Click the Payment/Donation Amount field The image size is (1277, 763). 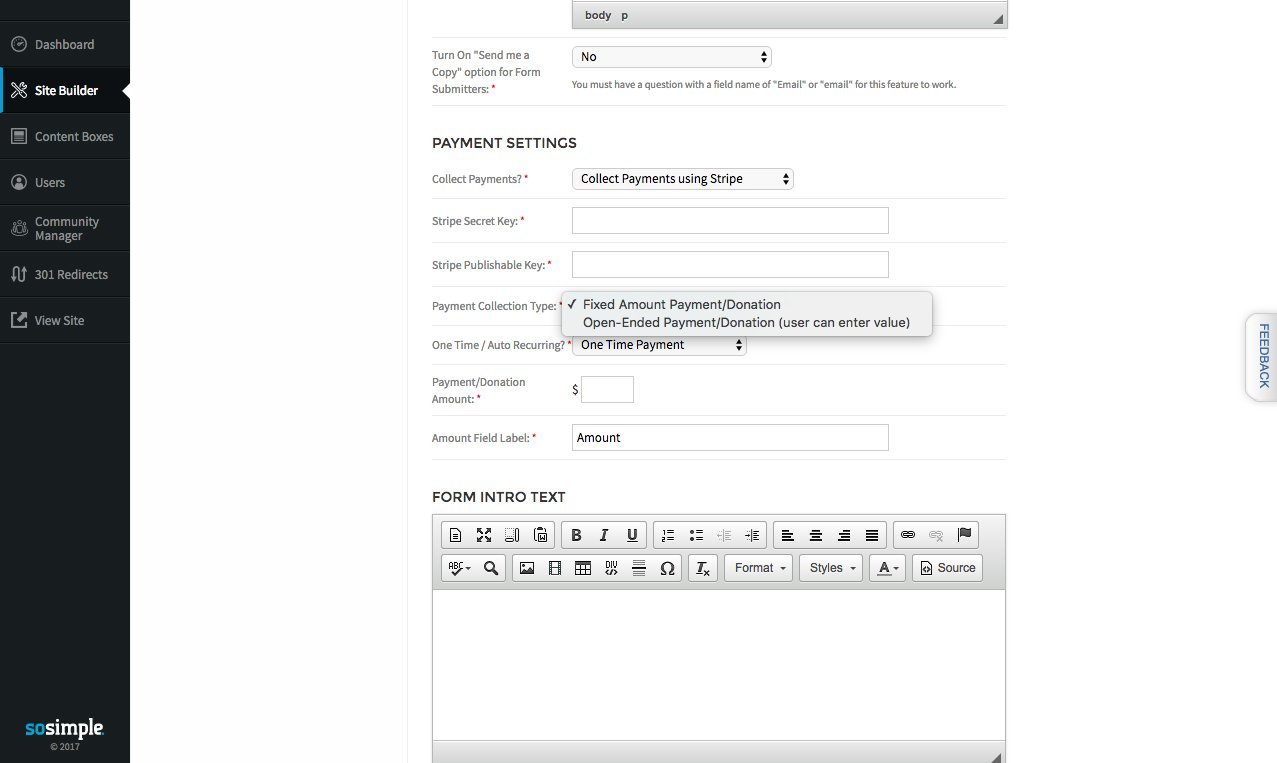607,390
